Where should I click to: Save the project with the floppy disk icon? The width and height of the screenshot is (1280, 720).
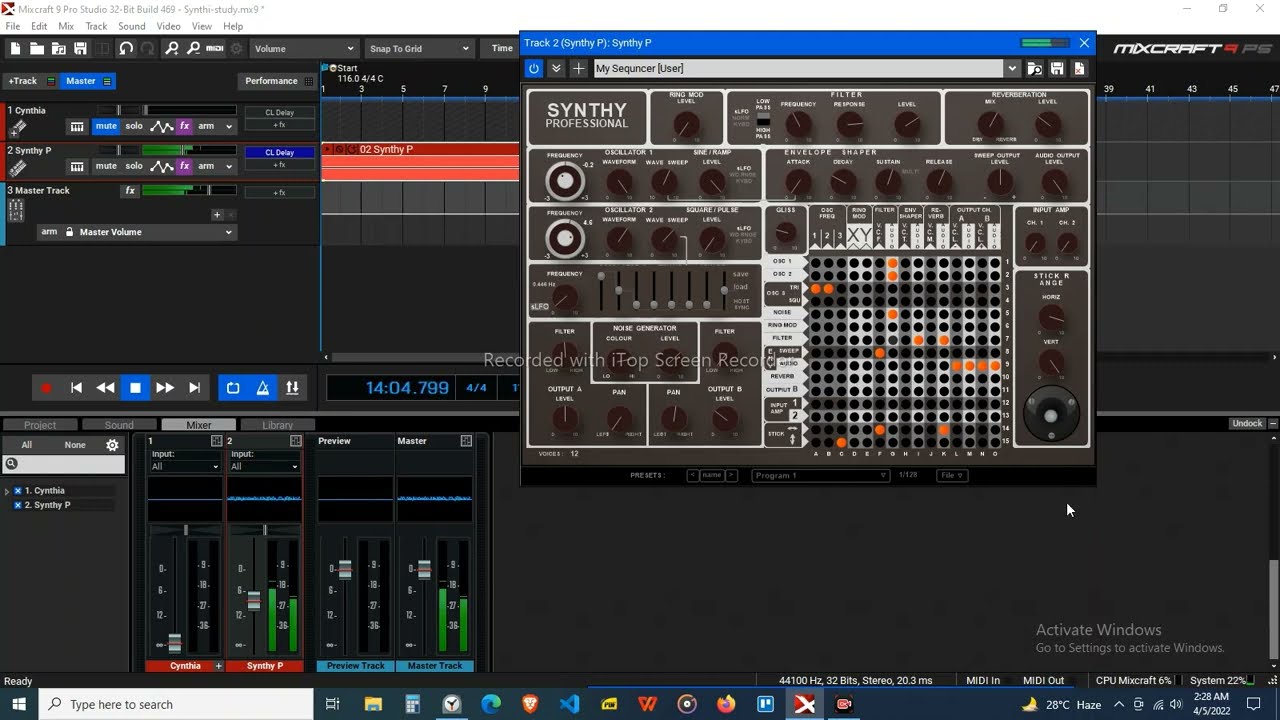[81, 48]
